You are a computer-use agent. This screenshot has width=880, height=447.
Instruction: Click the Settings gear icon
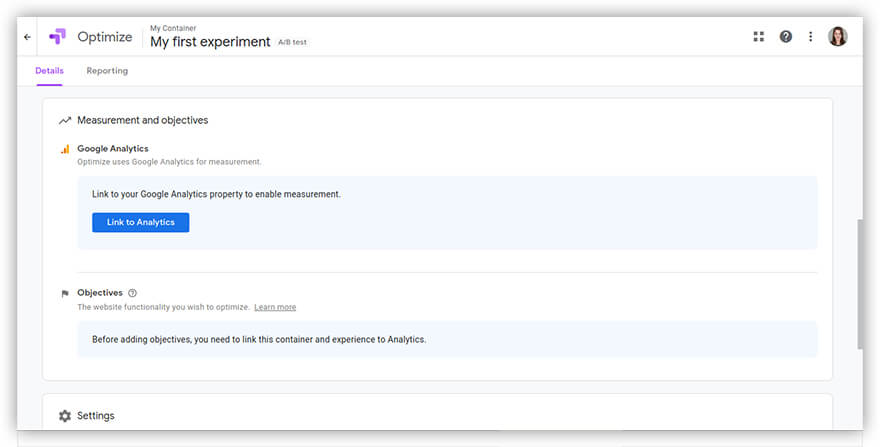point(65,416)
